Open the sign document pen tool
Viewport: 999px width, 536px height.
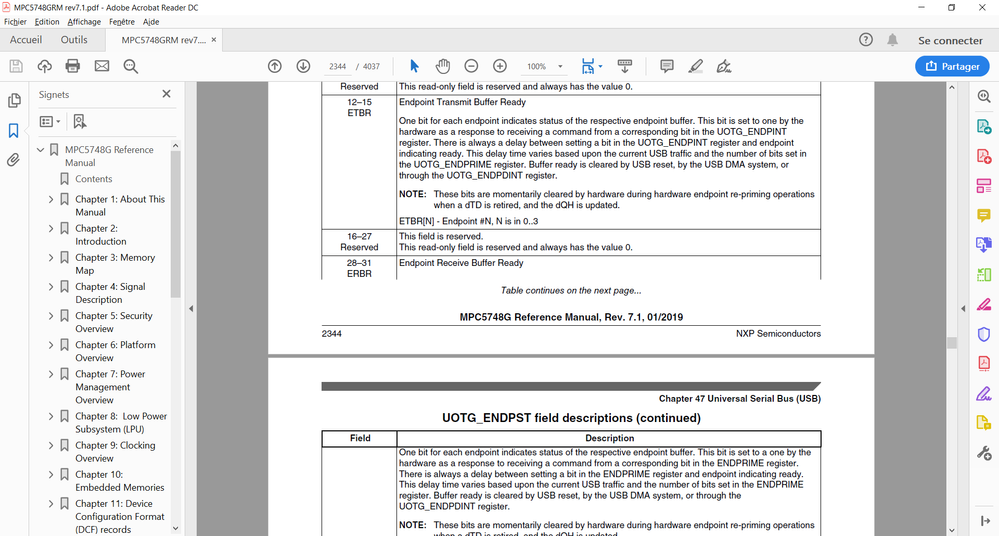point(724,66)
